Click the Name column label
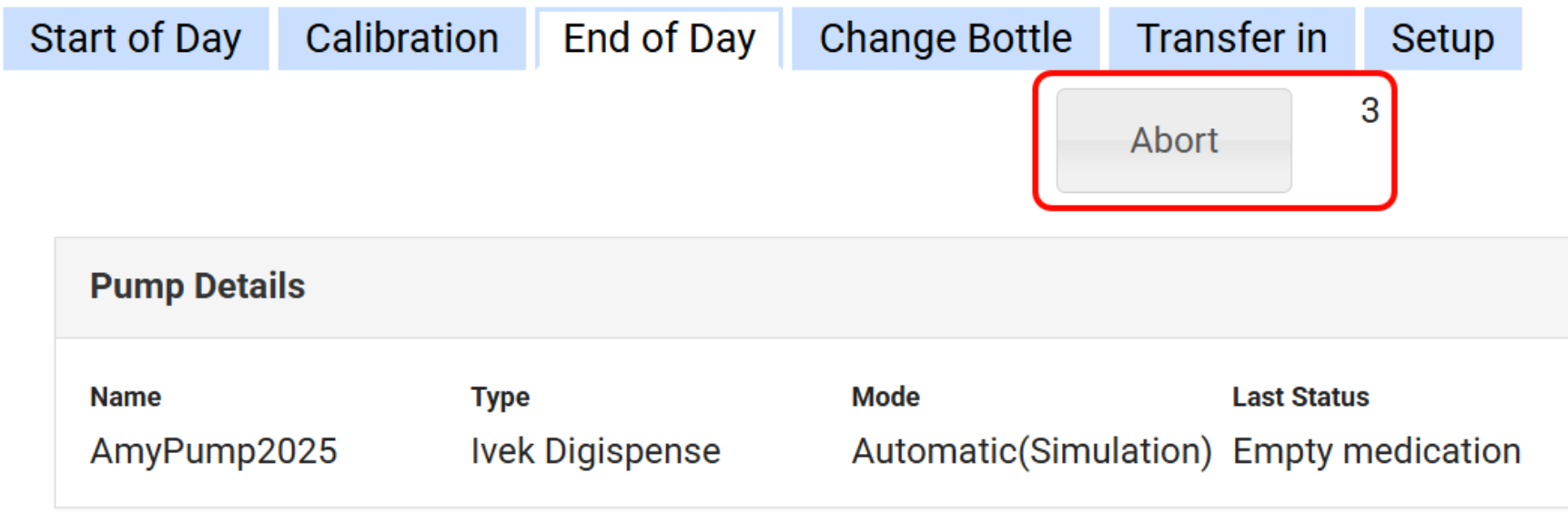1568x514 pixels. [x=126, y=398]
